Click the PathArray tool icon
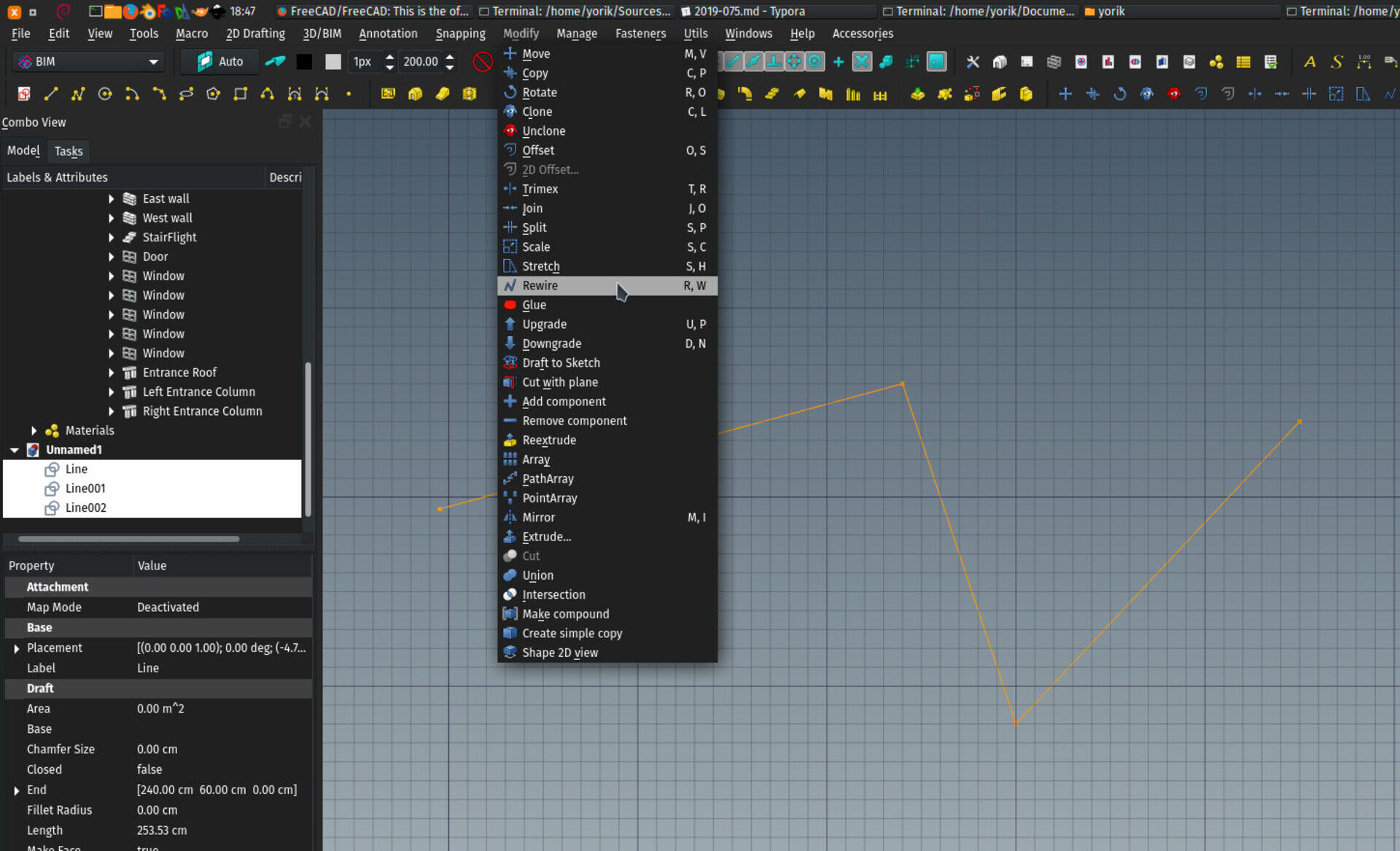 coord(510,478)
